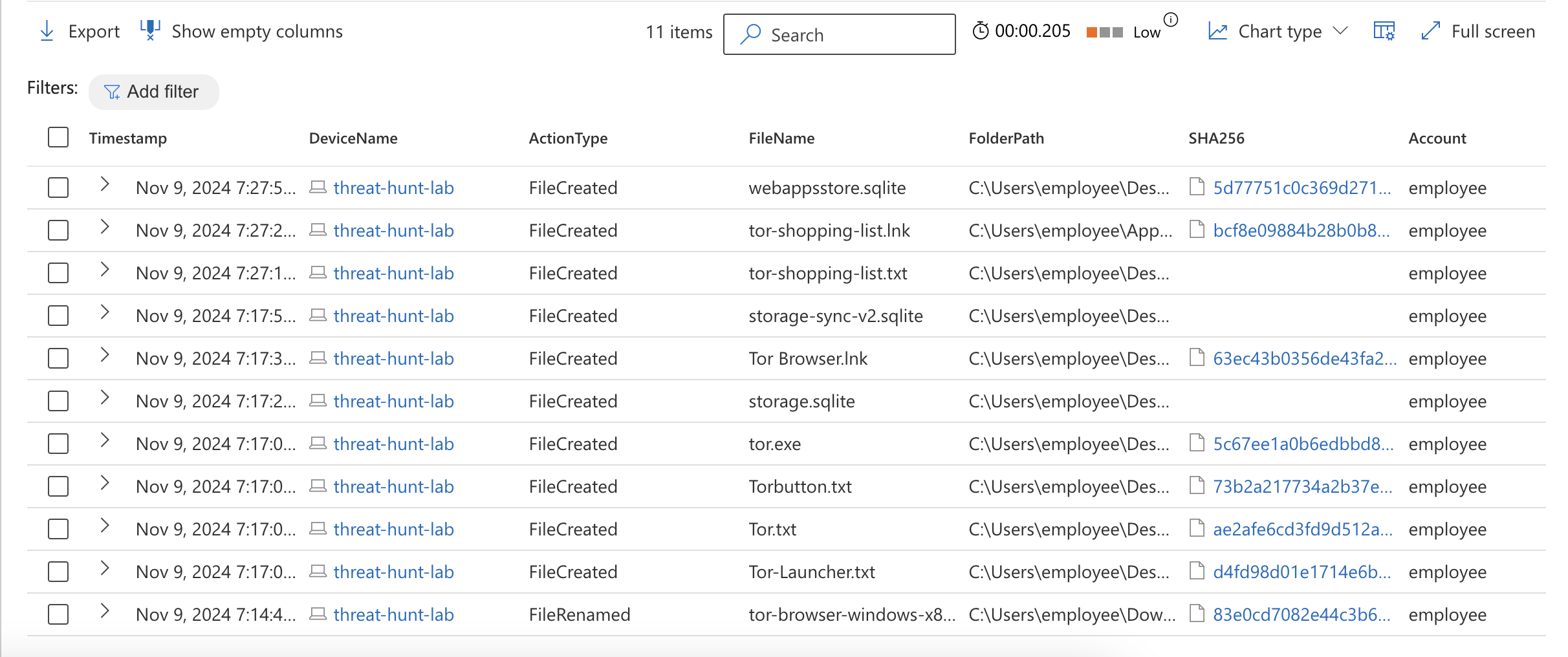This screenshot has height=657, width=1568.
Task: Click device icon in tor.exe row
Action: tap(318, 444)
